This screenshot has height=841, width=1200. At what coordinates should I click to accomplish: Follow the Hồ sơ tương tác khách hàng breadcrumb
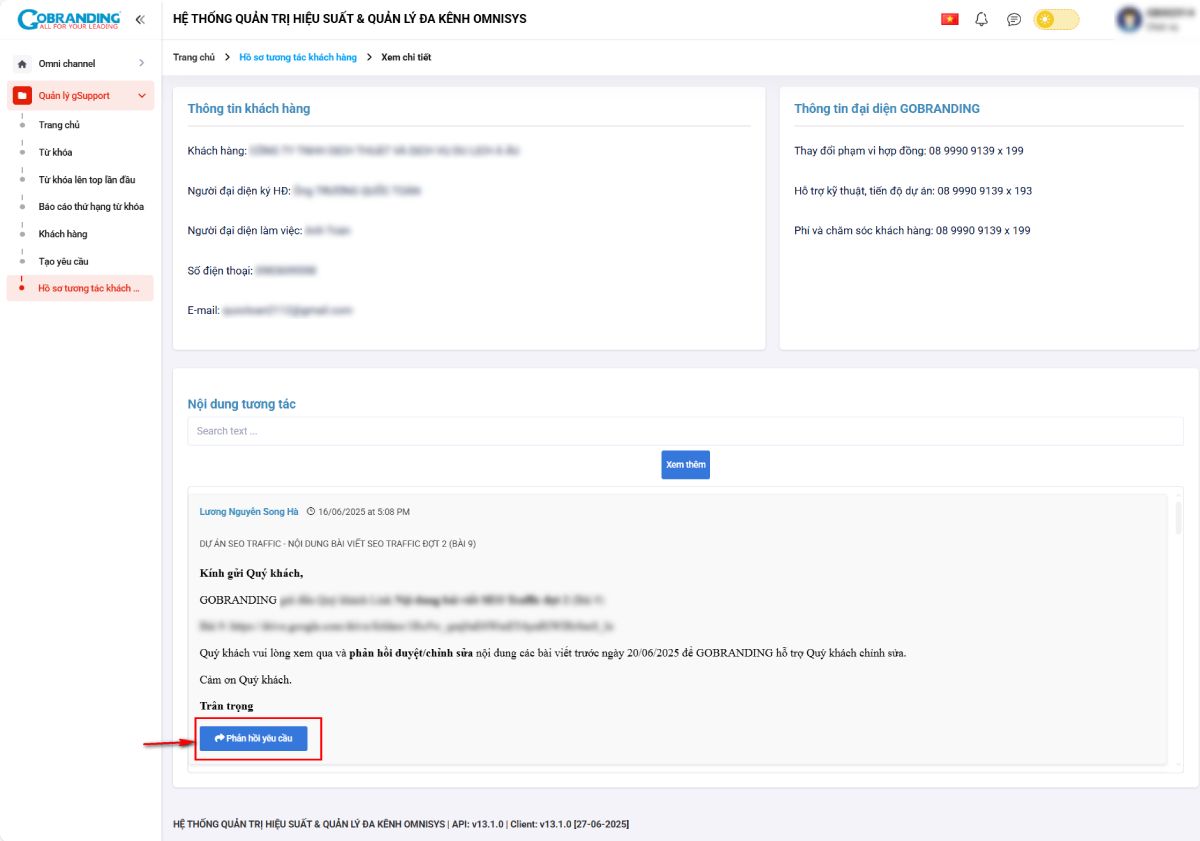(x=298, y=58)
